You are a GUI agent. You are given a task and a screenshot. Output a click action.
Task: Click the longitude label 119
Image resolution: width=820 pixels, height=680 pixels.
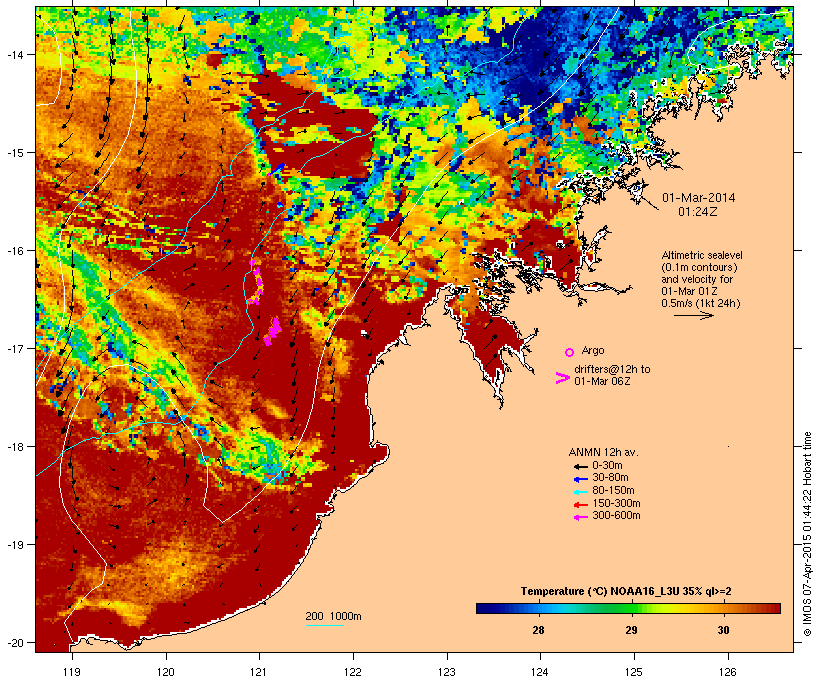click(x=72, y=672)
